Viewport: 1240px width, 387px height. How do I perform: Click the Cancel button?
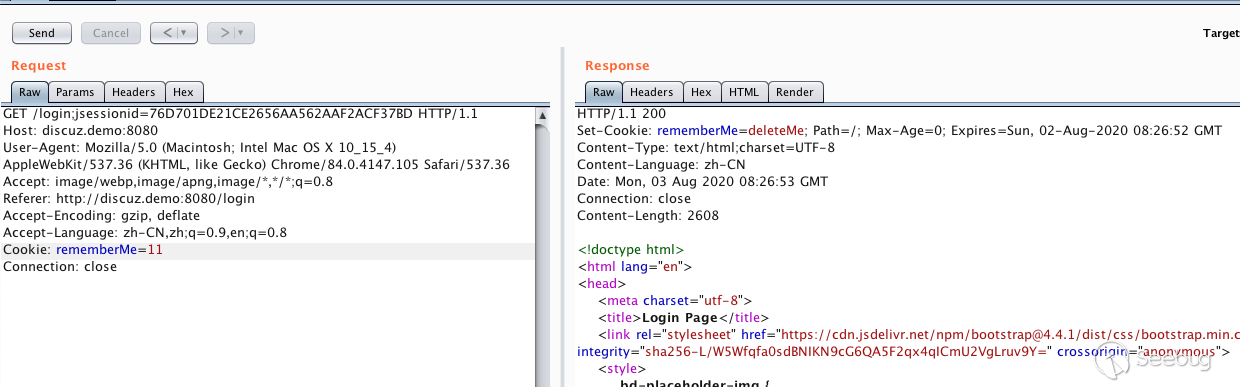click(x=110, y=33)
